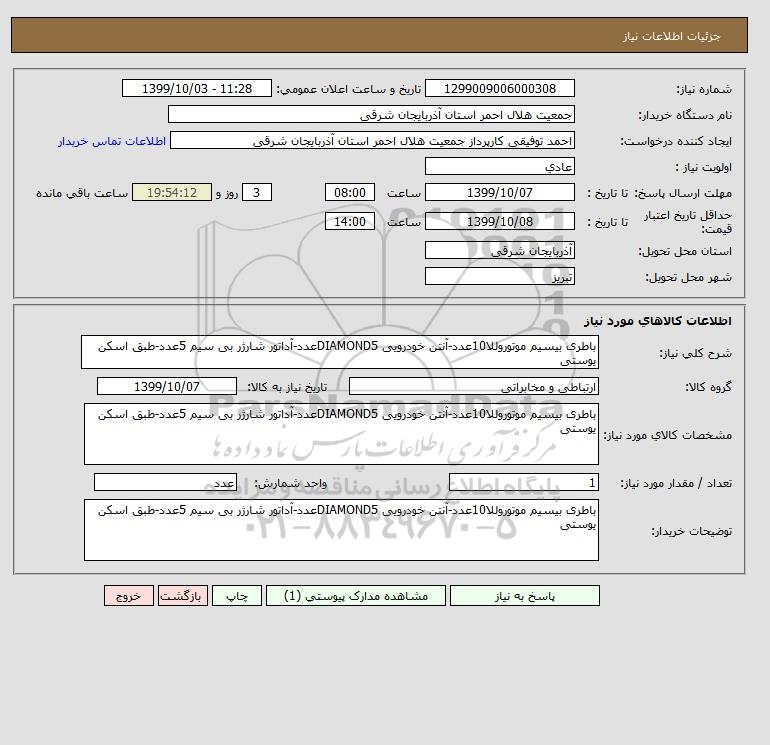Click the 08:00 time field
Image resolution: width=770 pixels, height=745 pixels.
[x=350, y=193]
